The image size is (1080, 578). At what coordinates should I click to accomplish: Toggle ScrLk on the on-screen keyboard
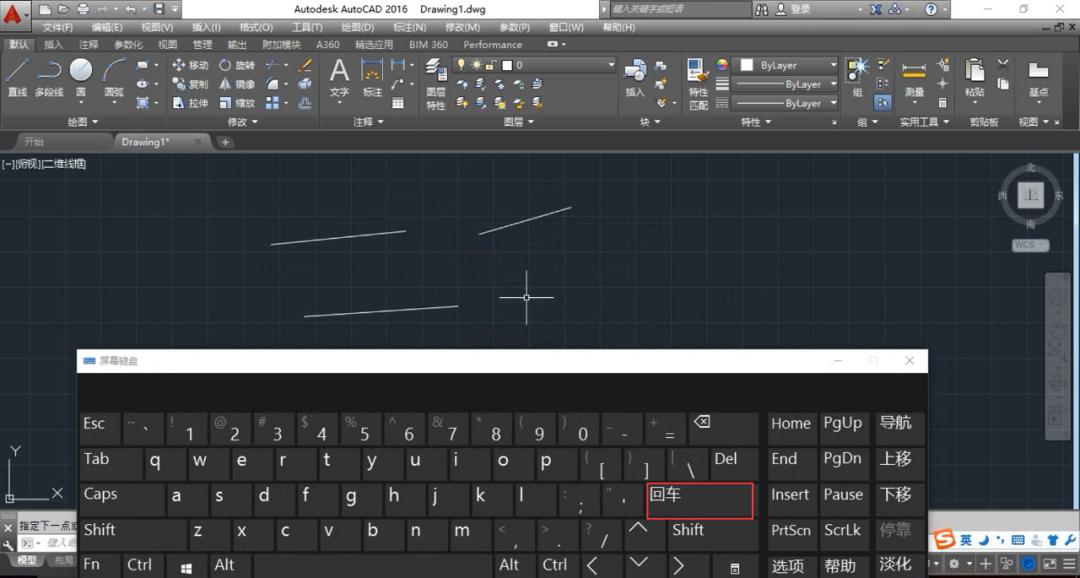click(x=842, y=530)
